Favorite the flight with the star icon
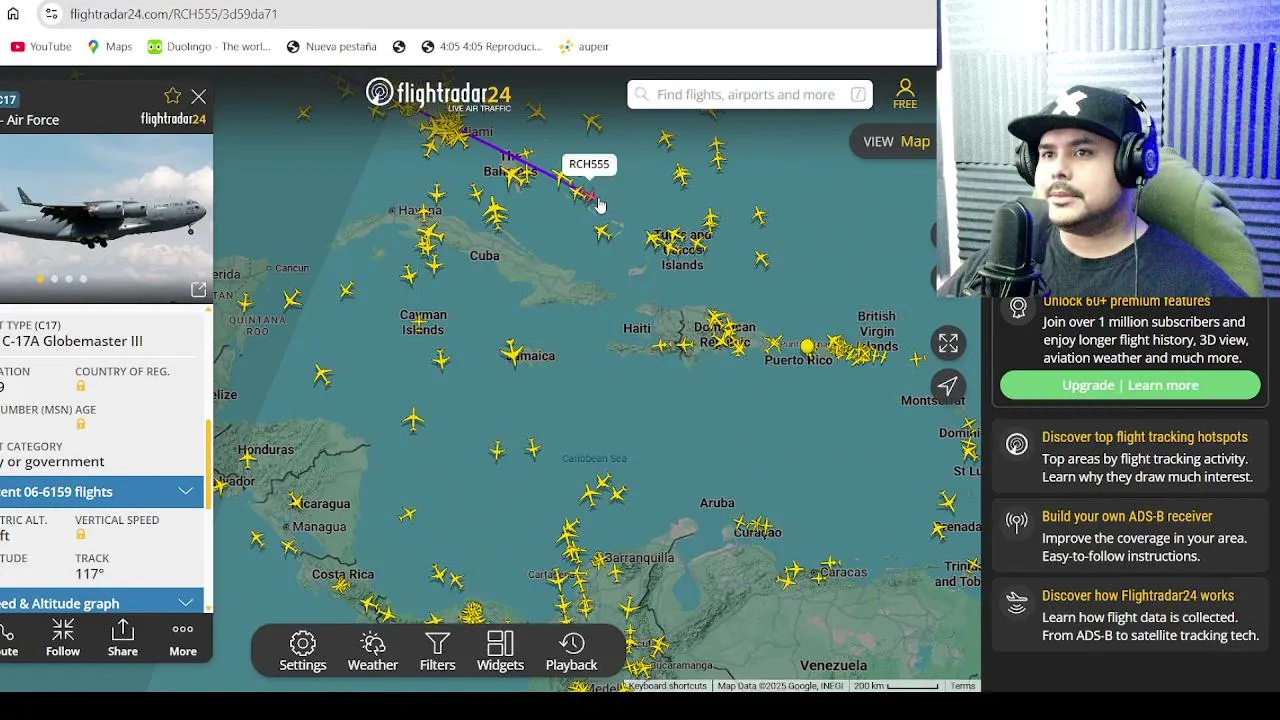The width and height of the screenshot is (1280, 720). tap(172, 96)
